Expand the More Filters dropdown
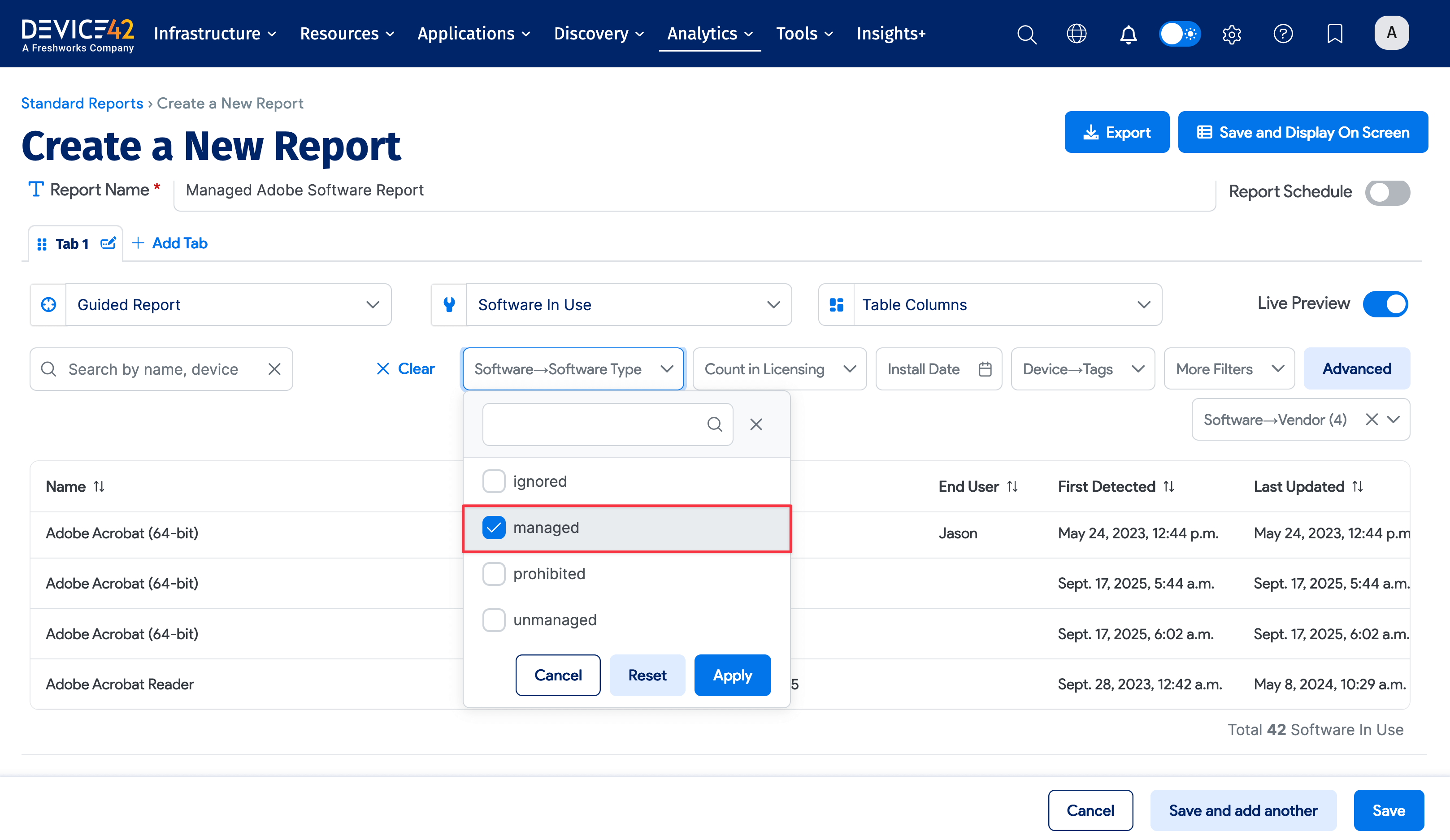Screen dimensions: 1450x840 coord(1229,369)
